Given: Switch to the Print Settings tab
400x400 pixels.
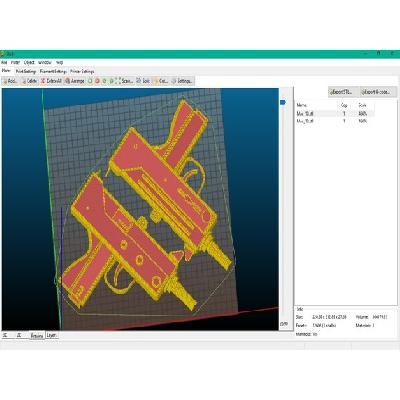Looking at the screenshot, I should point(26,71).
